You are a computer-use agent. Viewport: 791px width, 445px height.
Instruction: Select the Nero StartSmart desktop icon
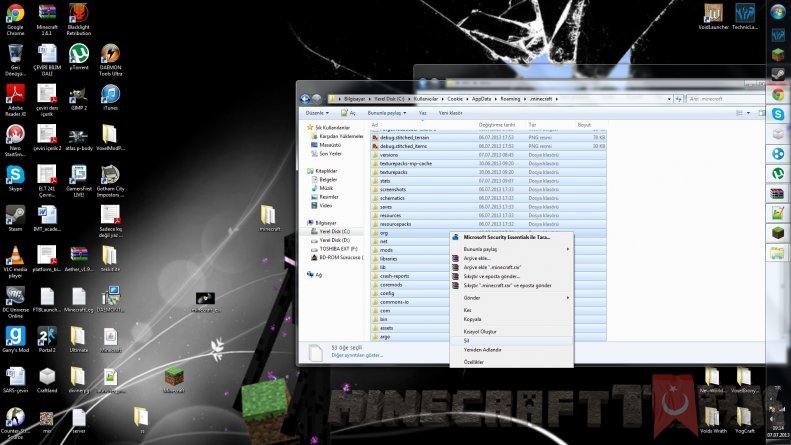coord(15,140)
